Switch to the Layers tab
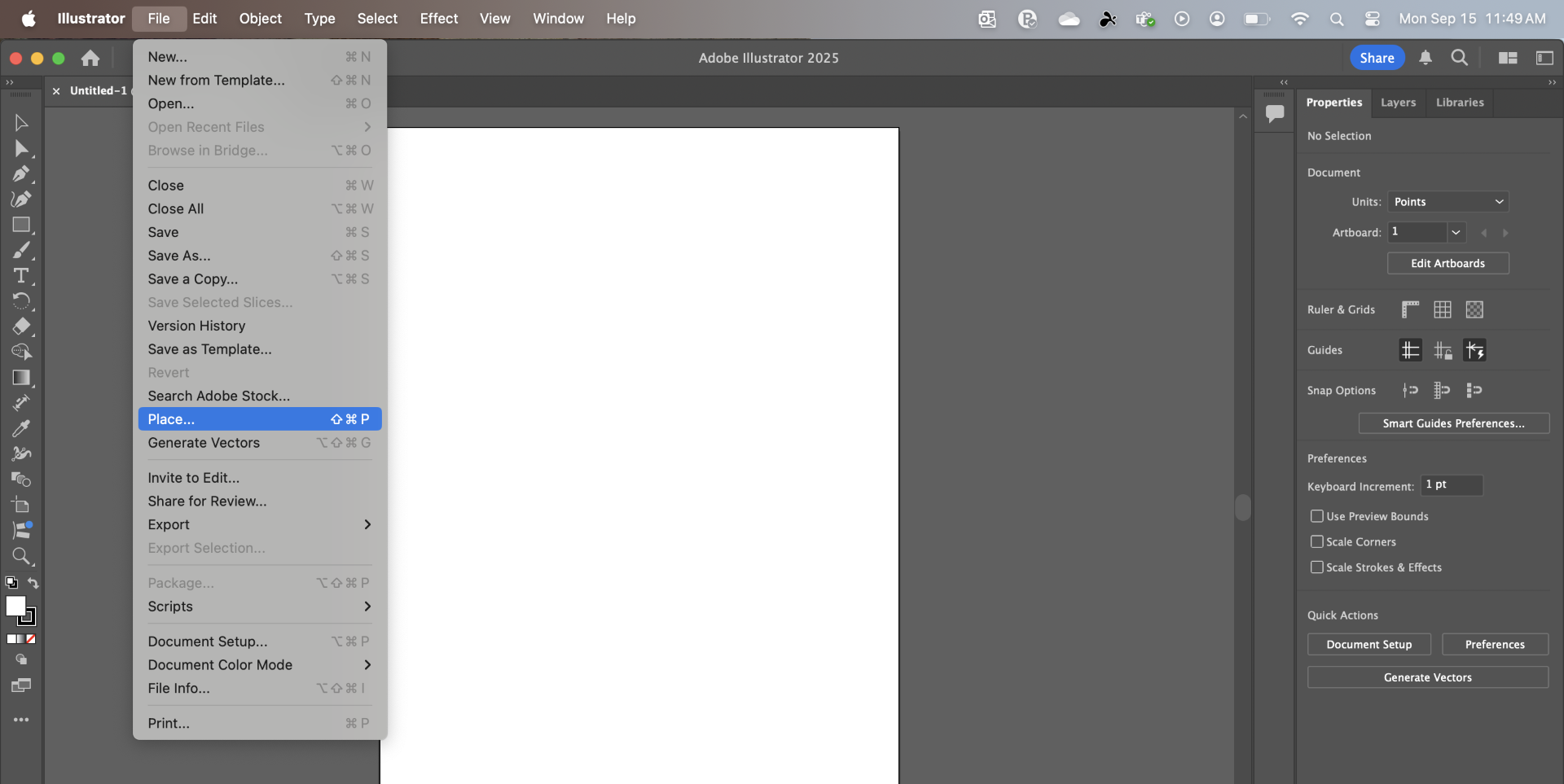The image size is (1564, 784). coord(1398,103)
